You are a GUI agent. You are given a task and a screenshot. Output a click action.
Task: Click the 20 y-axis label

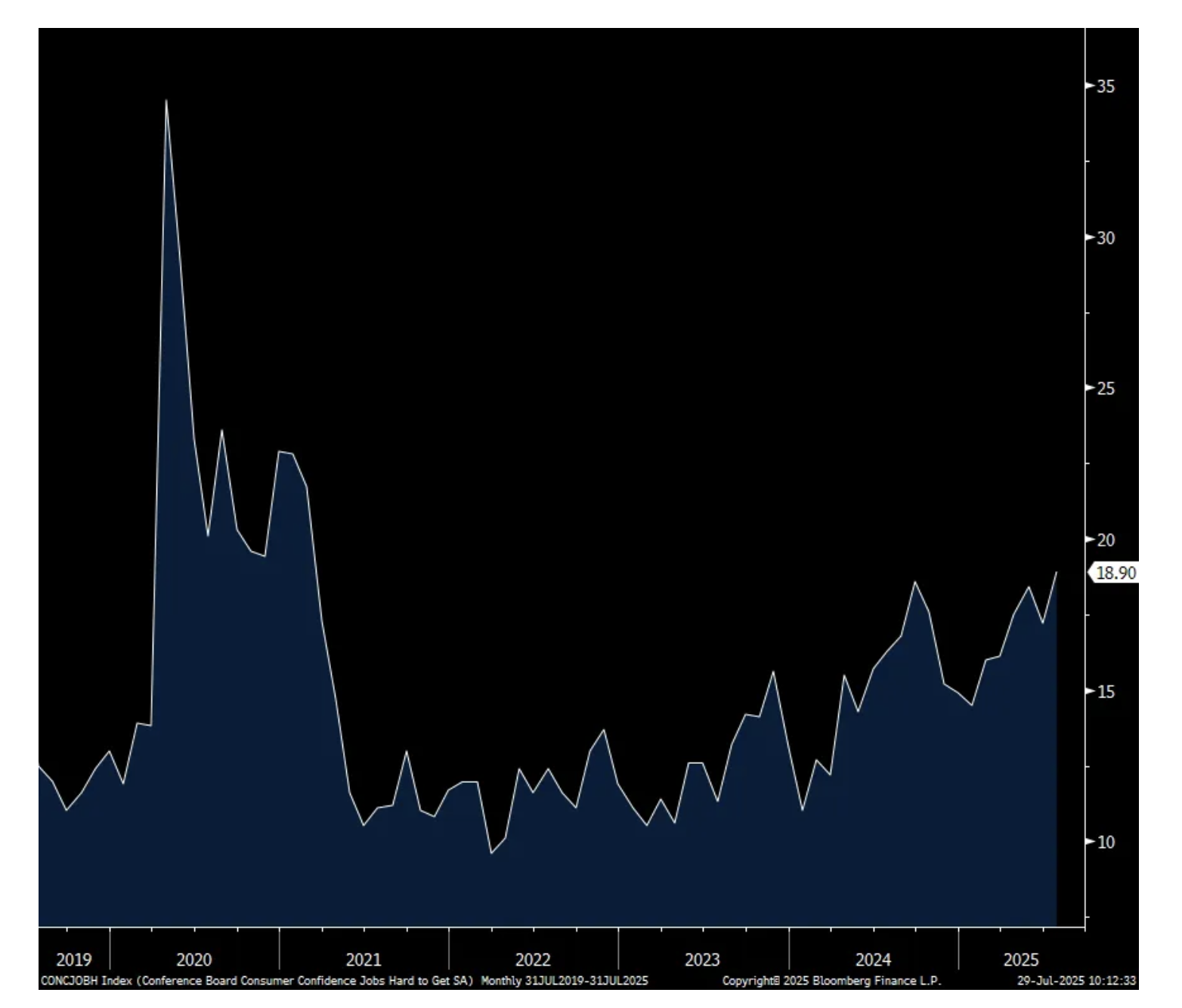point(1105,540)
